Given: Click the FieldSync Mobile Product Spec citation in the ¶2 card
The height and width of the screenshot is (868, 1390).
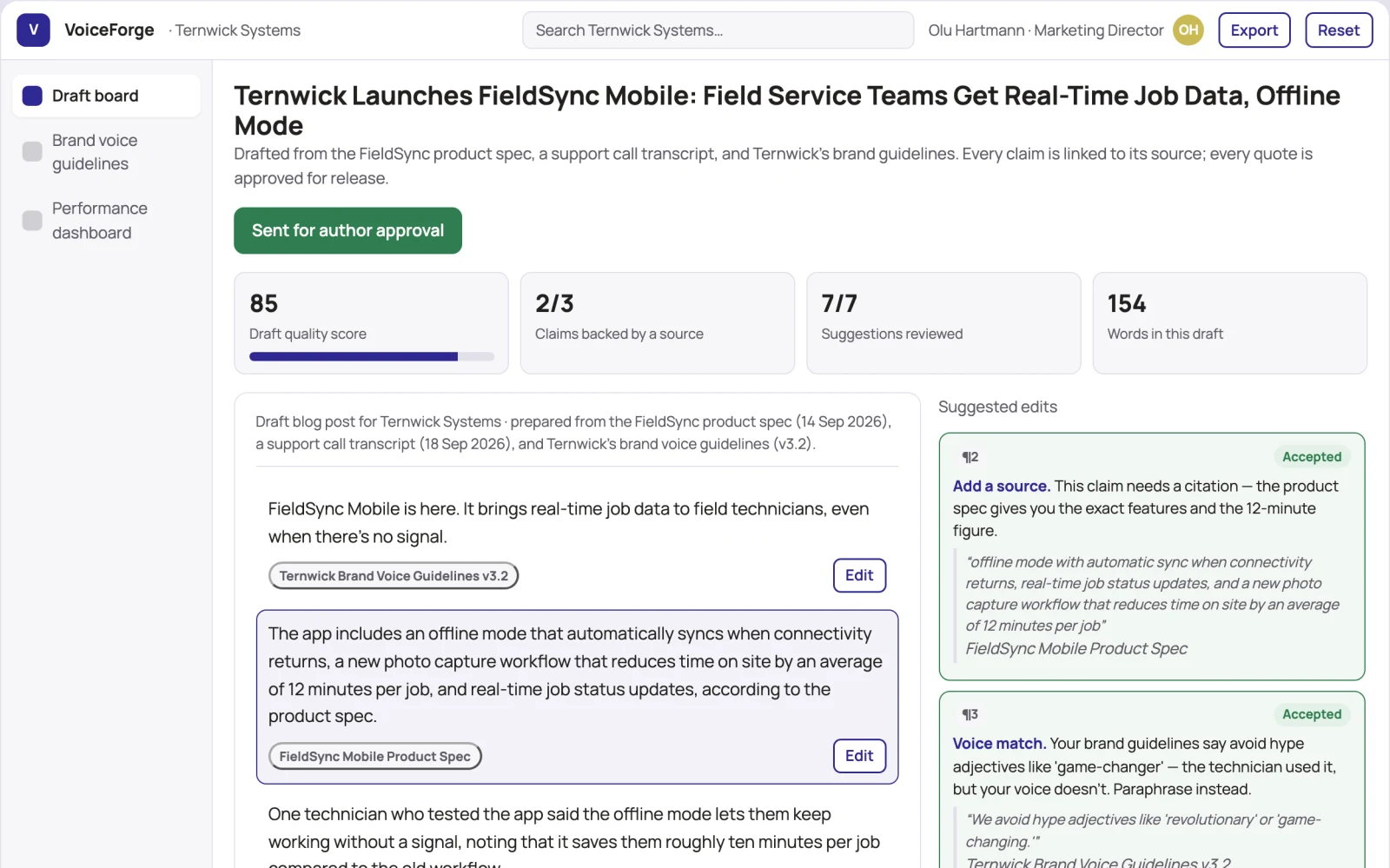Looking at the screenshot, I should tap(1076, 649).
